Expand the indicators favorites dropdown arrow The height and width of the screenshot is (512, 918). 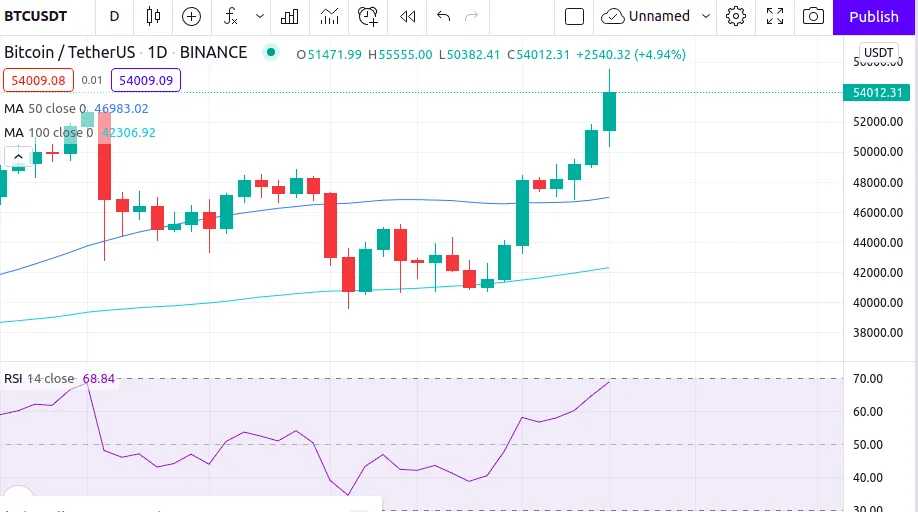click(x=259, y=16)
